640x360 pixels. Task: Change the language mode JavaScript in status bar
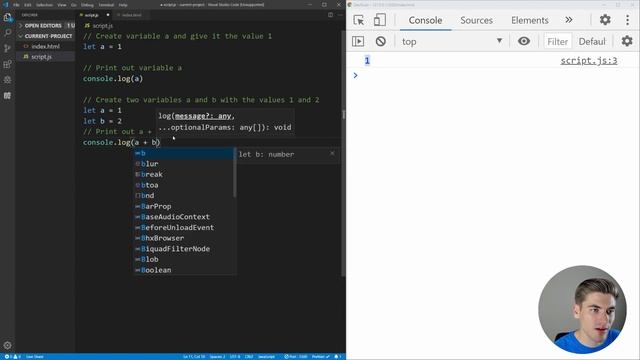click(266, 356)
